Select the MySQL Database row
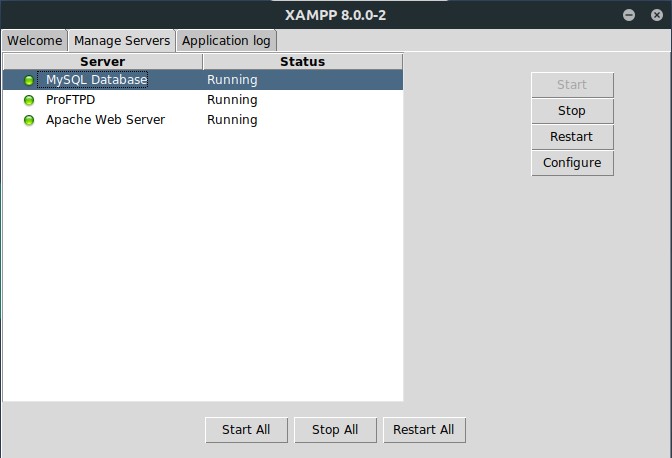Image resolution: width=672 pixels, height=458 pixels. point(203,80)
